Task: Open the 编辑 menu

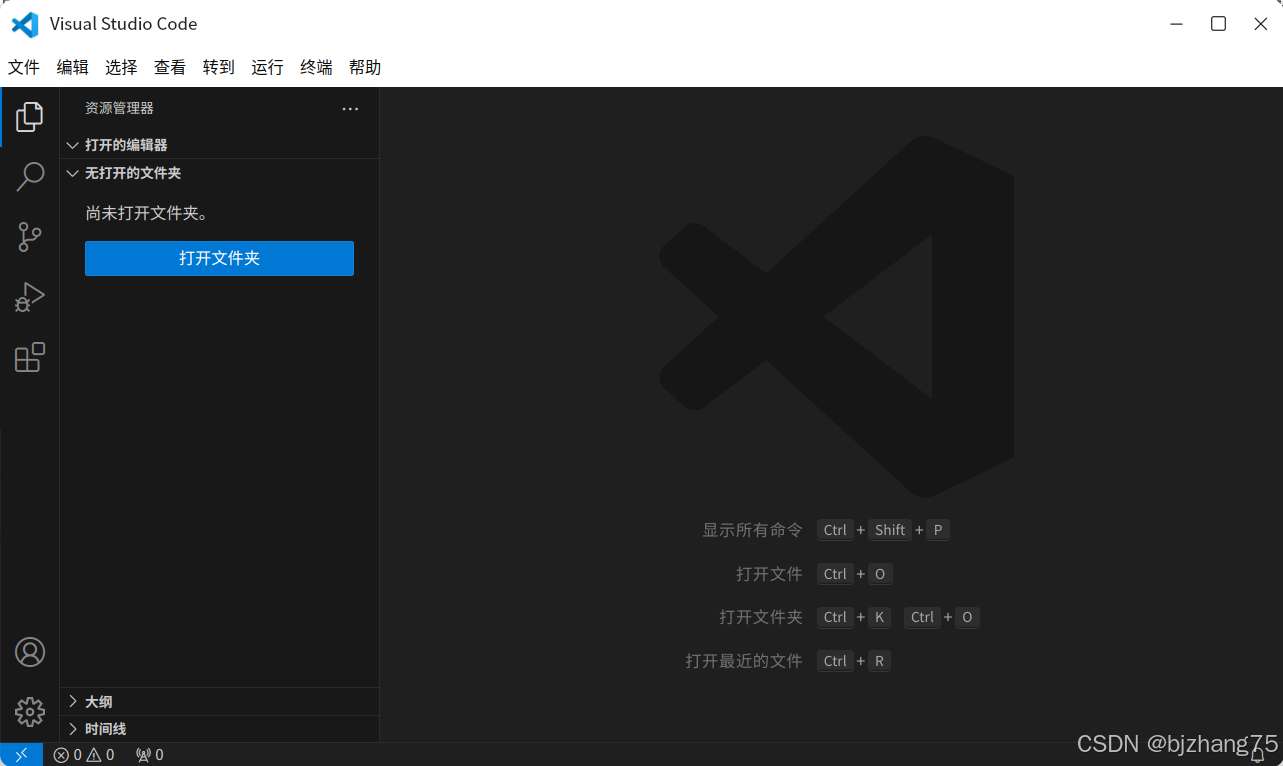Action: click(x=73, y=67)
